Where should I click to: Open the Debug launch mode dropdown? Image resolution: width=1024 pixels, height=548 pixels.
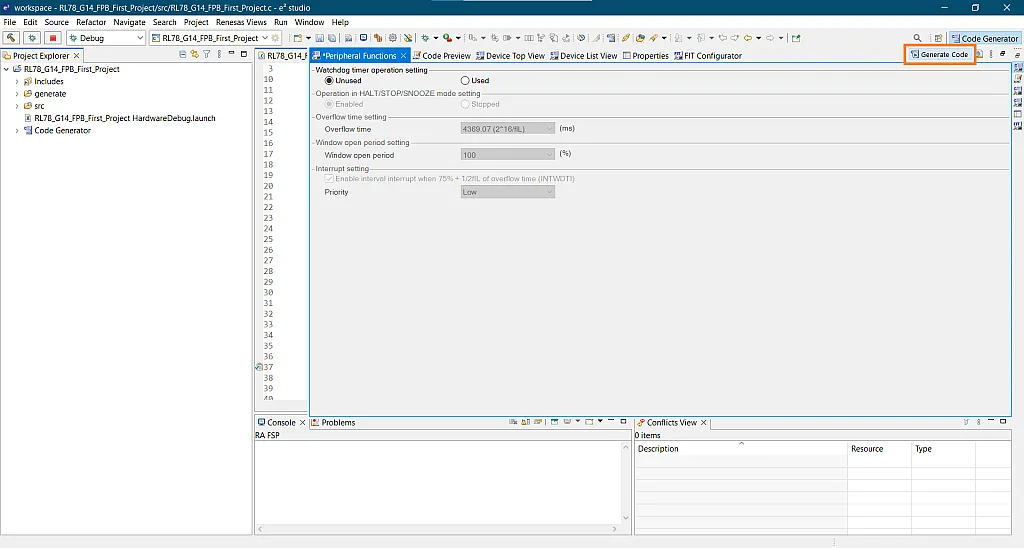coord(138,38)
